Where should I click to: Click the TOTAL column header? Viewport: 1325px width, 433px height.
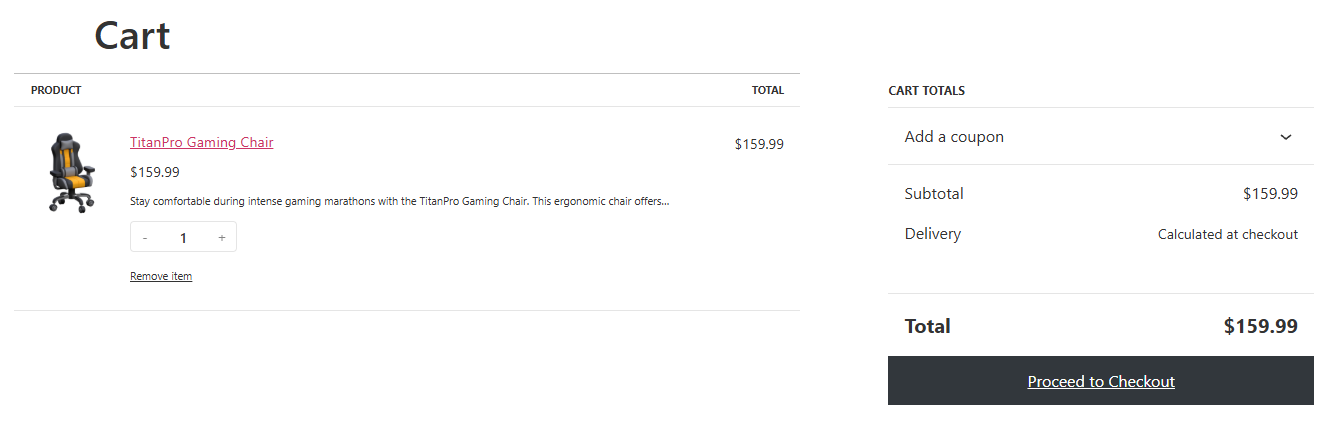tap(768, 90)
